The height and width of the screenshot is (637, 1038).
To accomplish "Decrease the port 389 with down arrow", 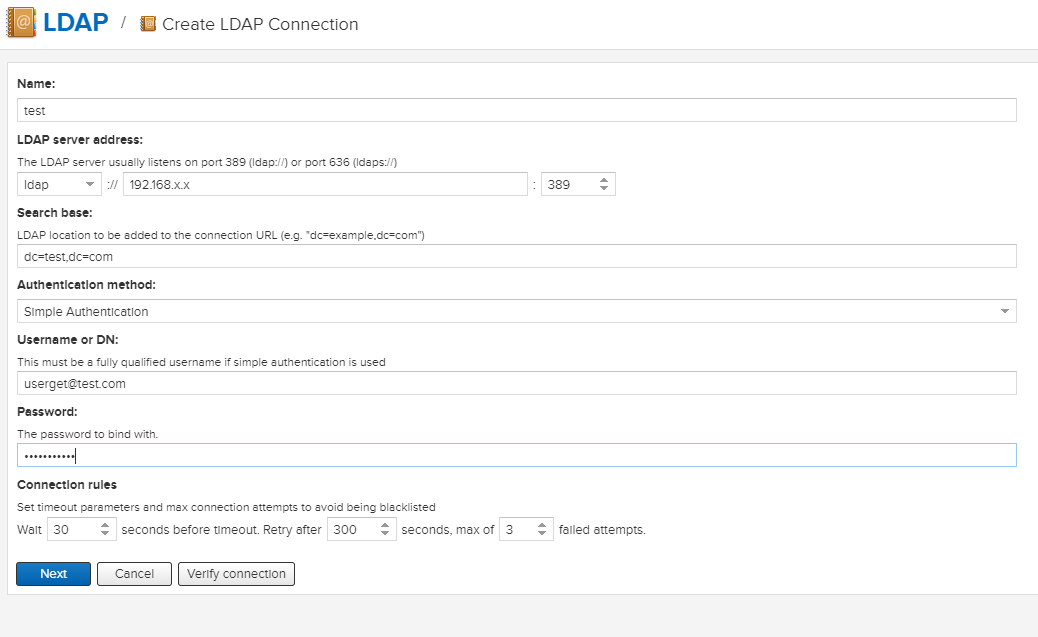I will [604, 189].
